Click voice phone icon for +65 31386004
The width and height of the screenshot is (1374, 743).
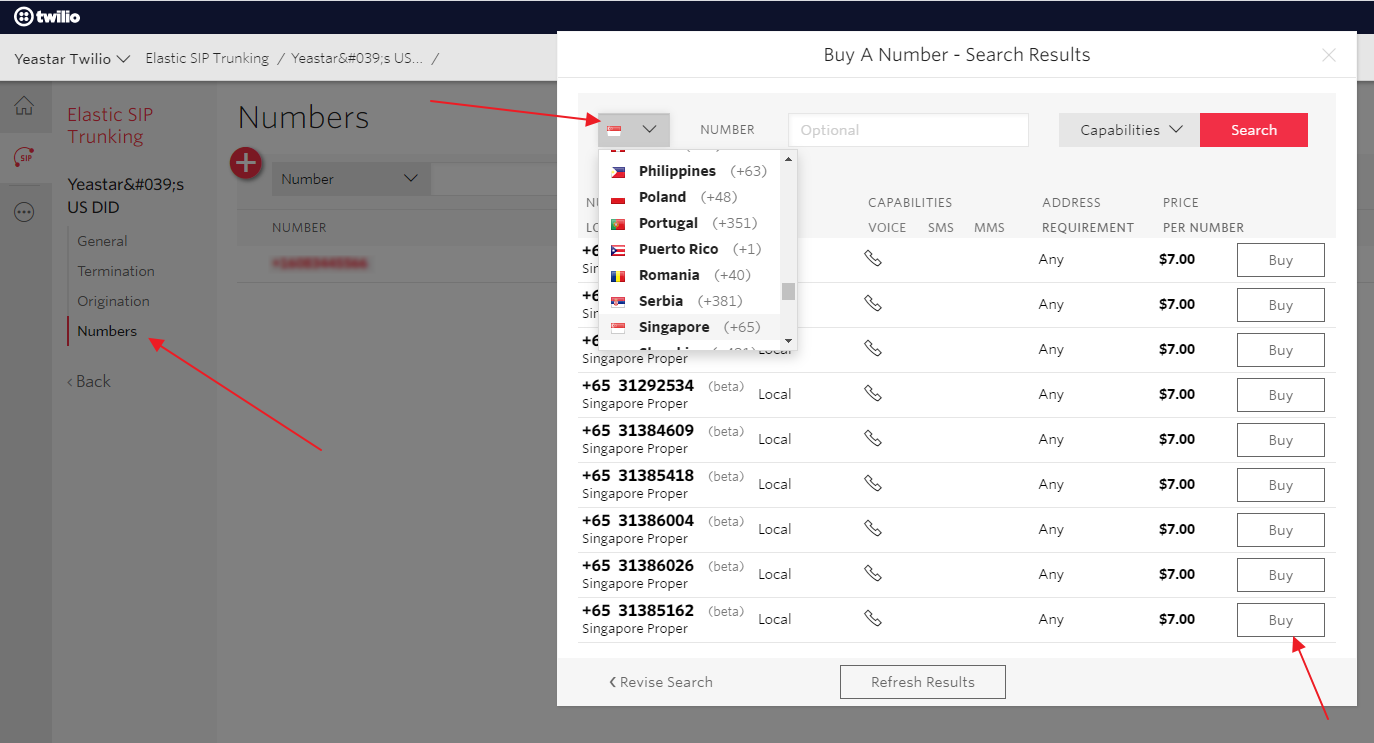tap(873, 529)
